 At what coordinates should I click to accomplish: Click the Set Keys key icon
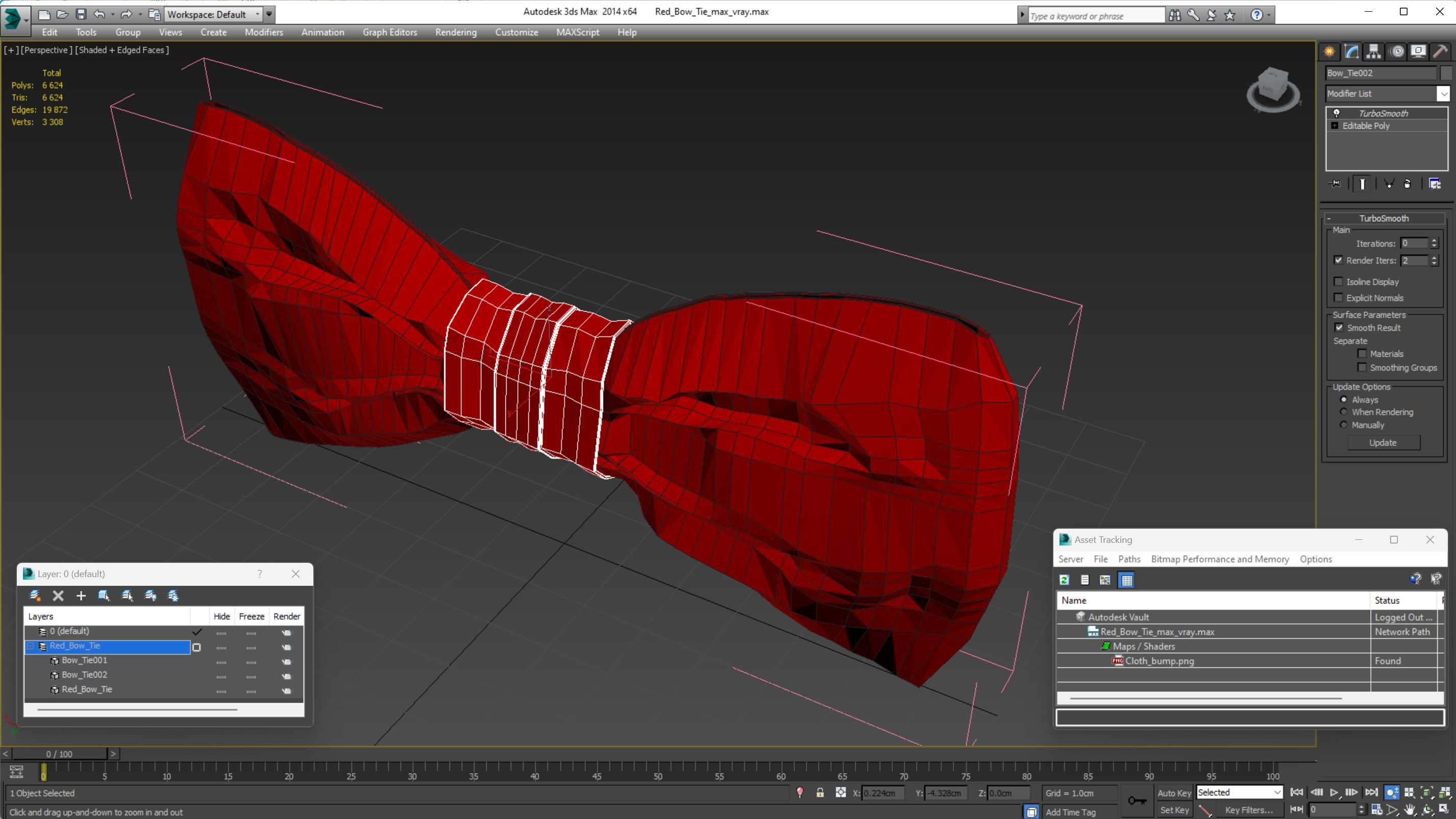[x=1137, y=801]
